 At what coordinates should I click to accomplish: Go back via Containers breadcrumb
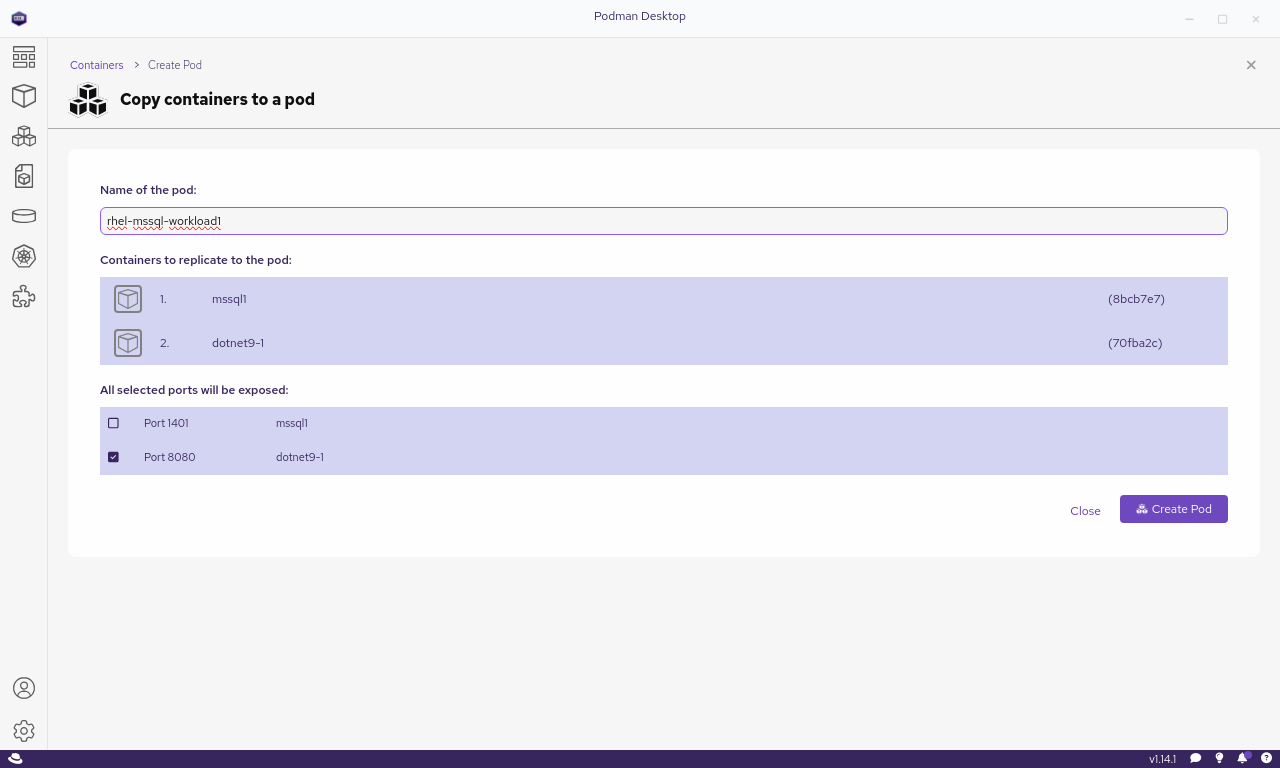click(x=97, y=65)
